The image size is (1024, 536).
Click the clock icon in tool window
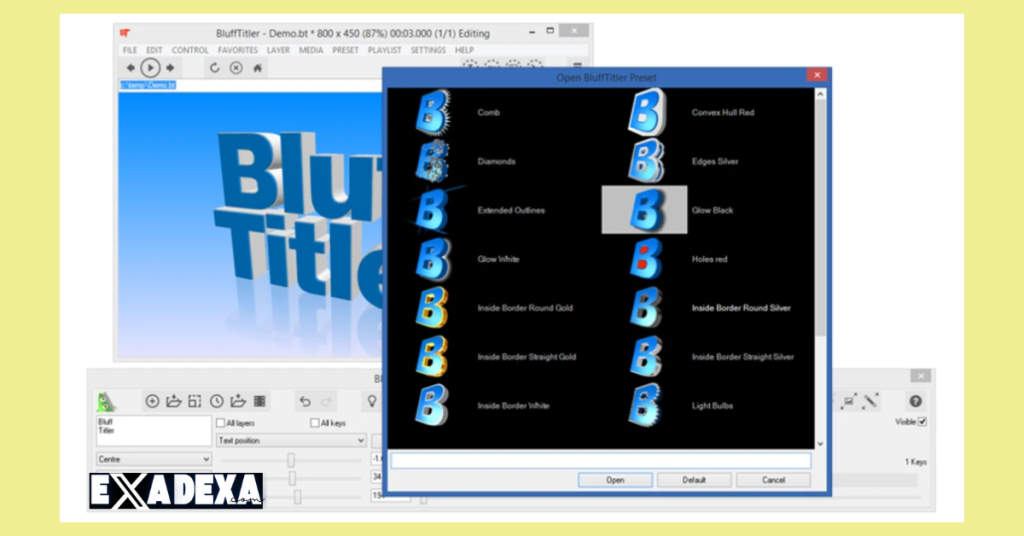[x=217, y=402]
